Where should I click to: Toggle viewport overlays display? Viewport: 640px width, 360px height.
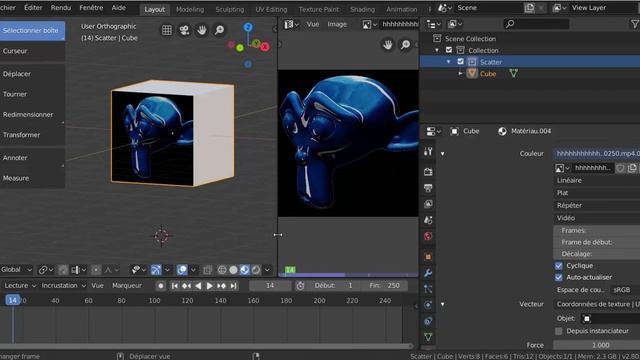click(x=182, y=270)
